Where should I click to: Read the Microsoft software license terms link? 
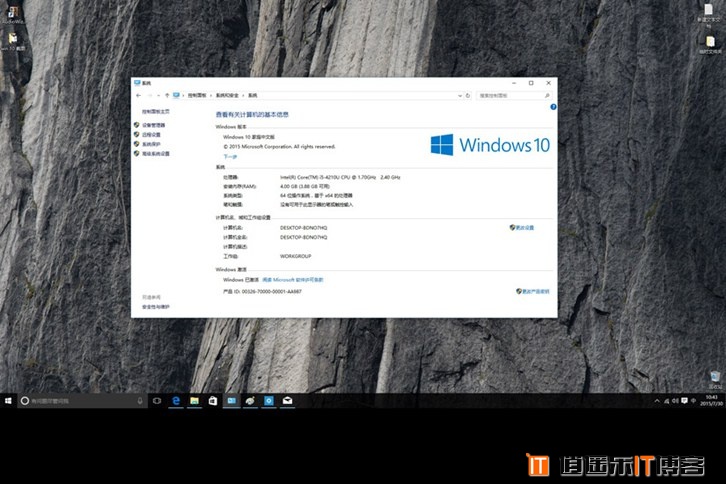pyautogui.click(x=293, y=280)
